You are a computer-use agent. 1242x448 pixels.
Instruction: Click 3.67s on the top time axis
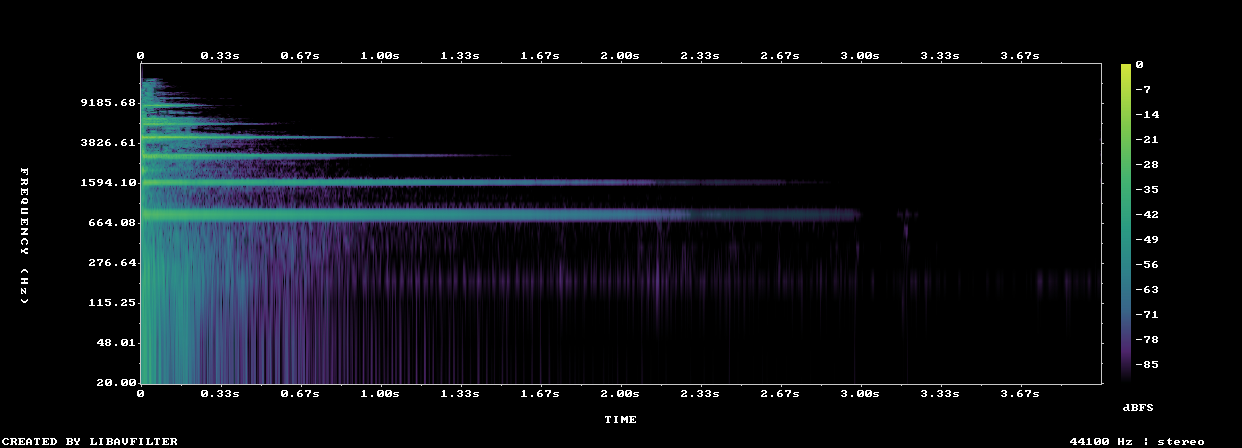pos(1020,56)
